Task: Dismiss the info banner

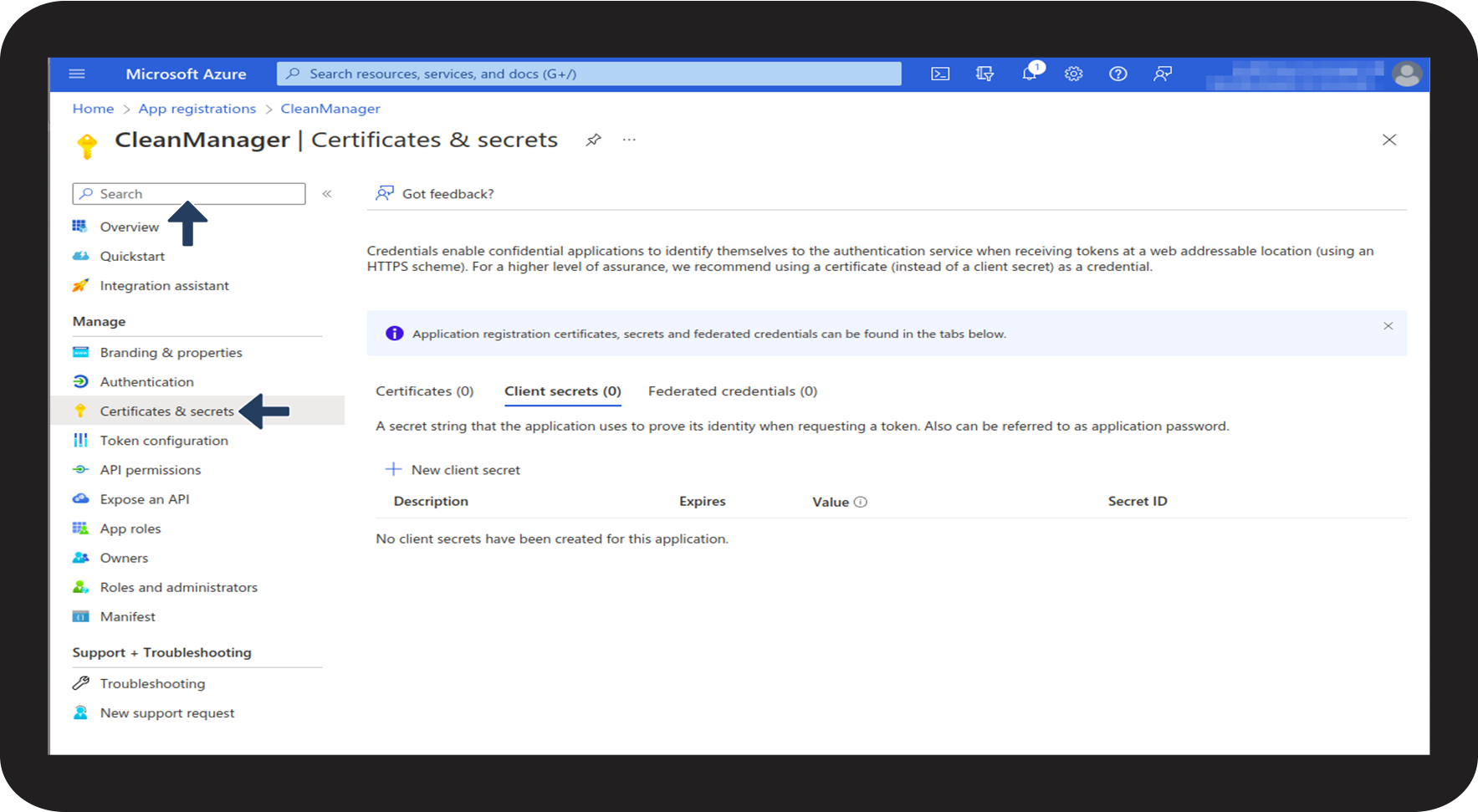Action: coord(1388,326)
